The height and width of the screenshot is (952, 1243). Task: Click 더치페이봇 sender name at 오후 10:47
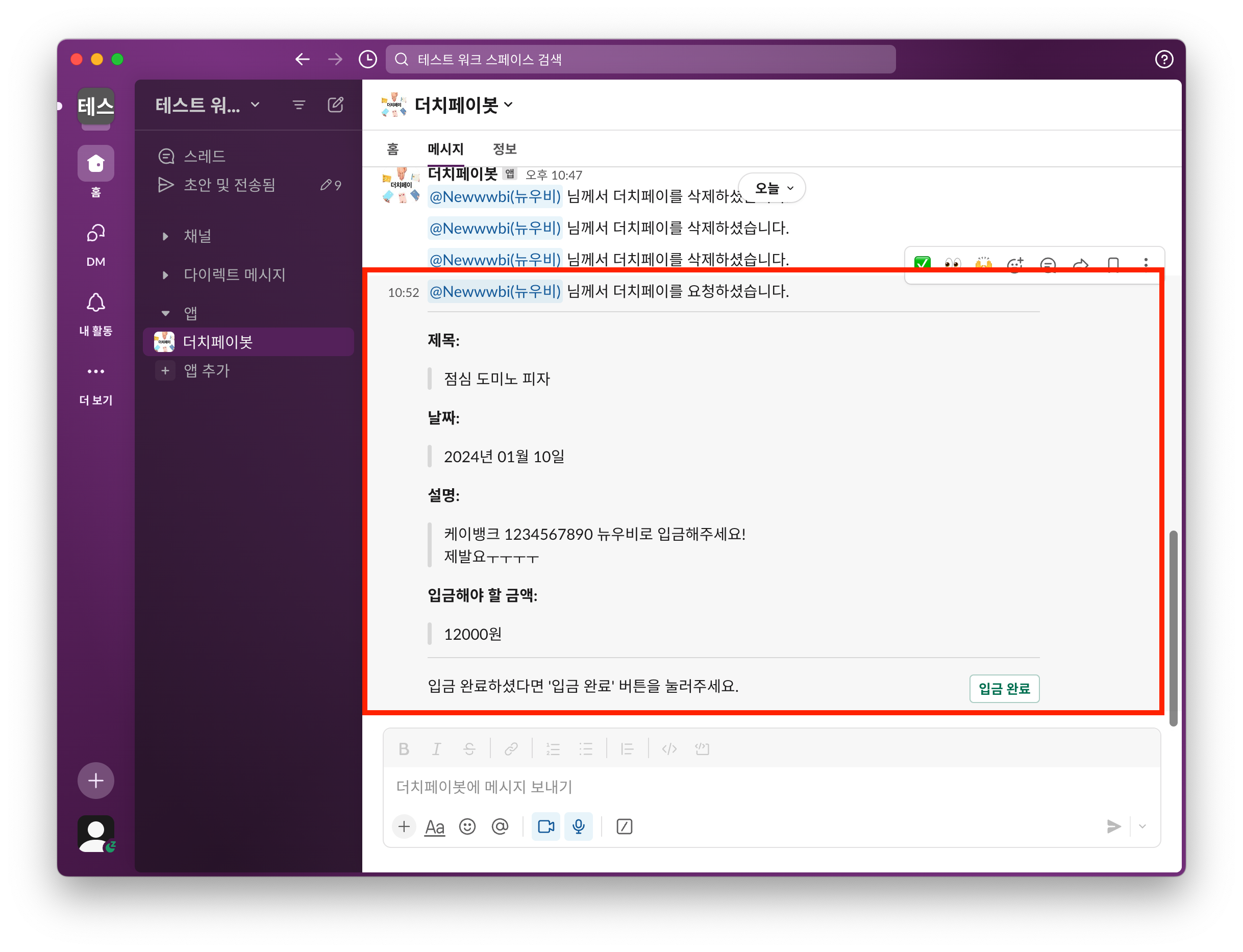(x=462, y=173)
